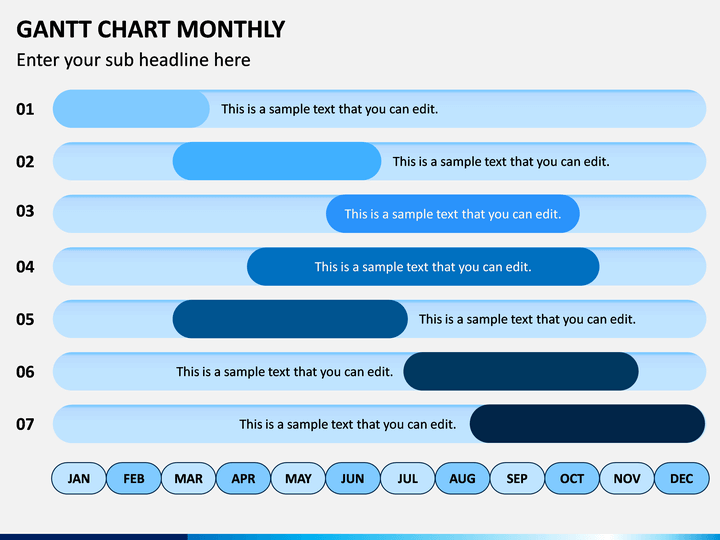
Task: Select the darkest bar in row 07
Action: pos(587,424)
